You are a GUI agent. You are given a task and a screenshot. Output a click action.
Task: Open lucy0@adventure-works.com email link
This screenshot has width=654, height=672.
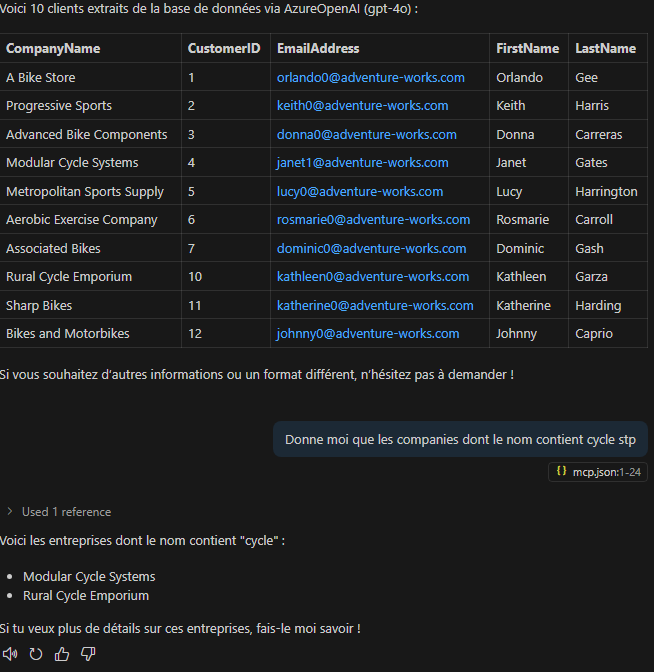(x=360, y=192)
